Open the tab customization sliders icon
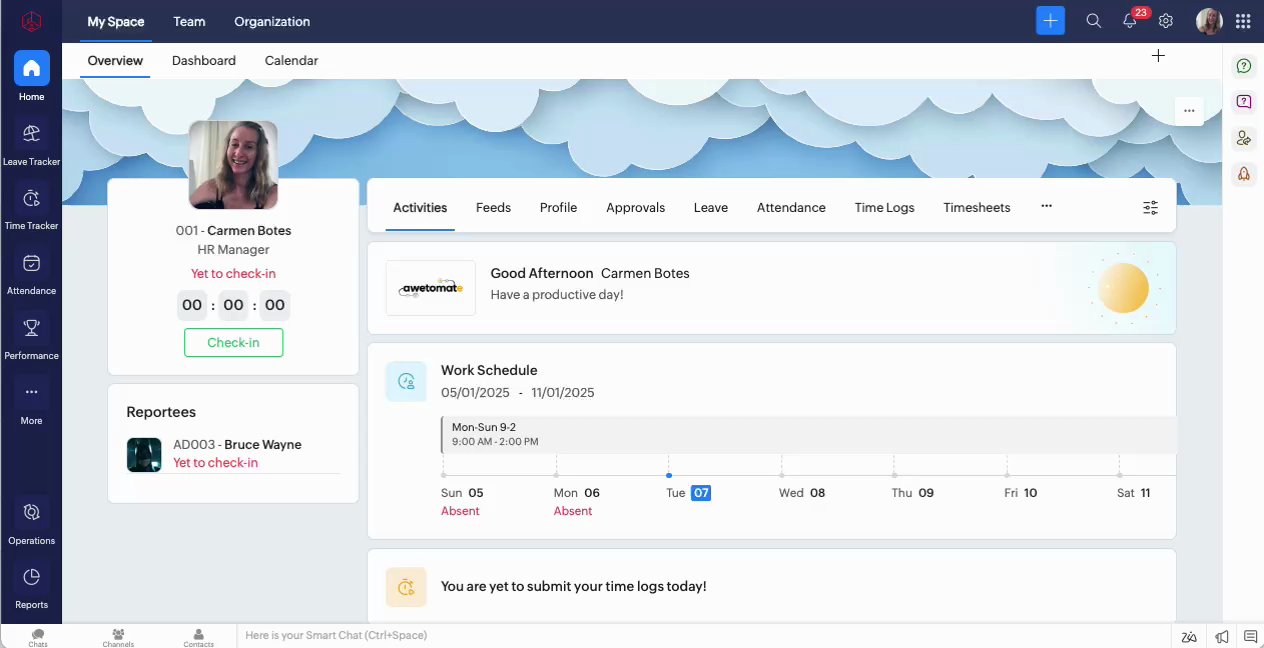The image size is (1264, 648). click(x=1151, y=208)
